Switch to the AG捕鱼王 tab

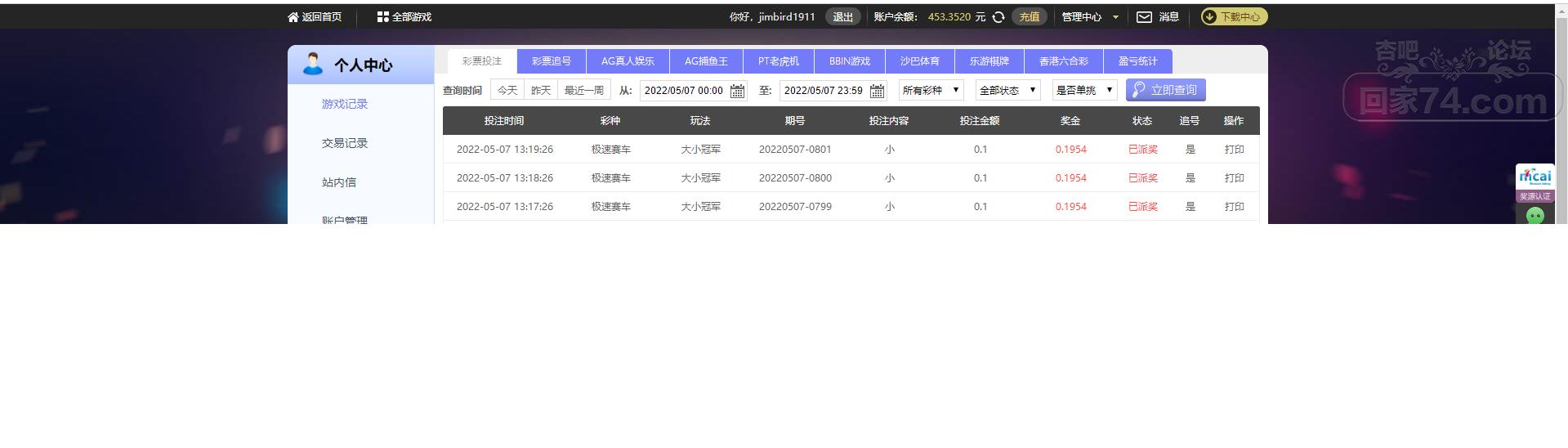coord(706,61)
